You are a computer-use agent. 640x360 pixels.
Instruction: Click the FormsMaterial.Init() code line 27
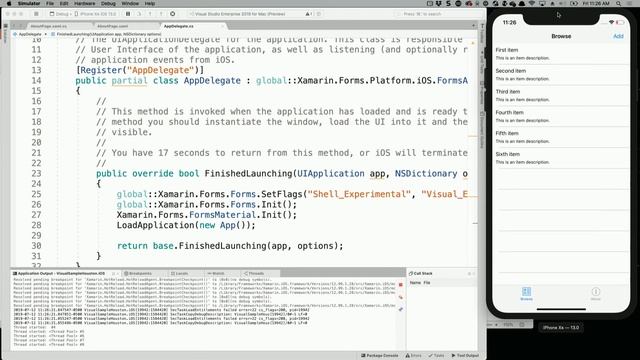pos(207,215)
